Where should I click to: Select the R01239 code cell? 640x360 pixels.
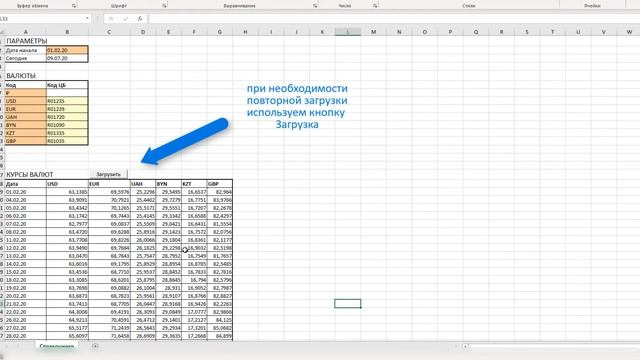pyautogui.click(x=67, y=109)
